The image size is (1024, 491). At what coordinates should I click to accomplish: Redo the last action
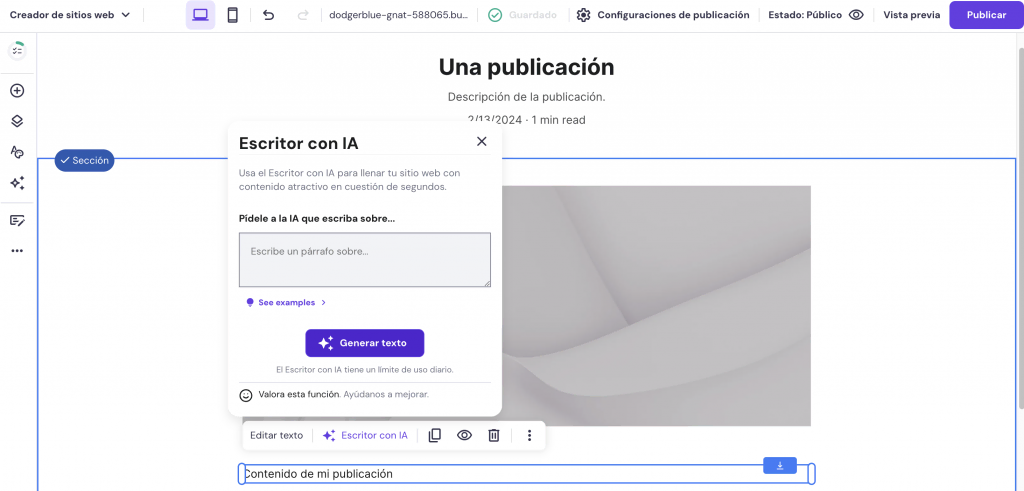tap(302, 15)
